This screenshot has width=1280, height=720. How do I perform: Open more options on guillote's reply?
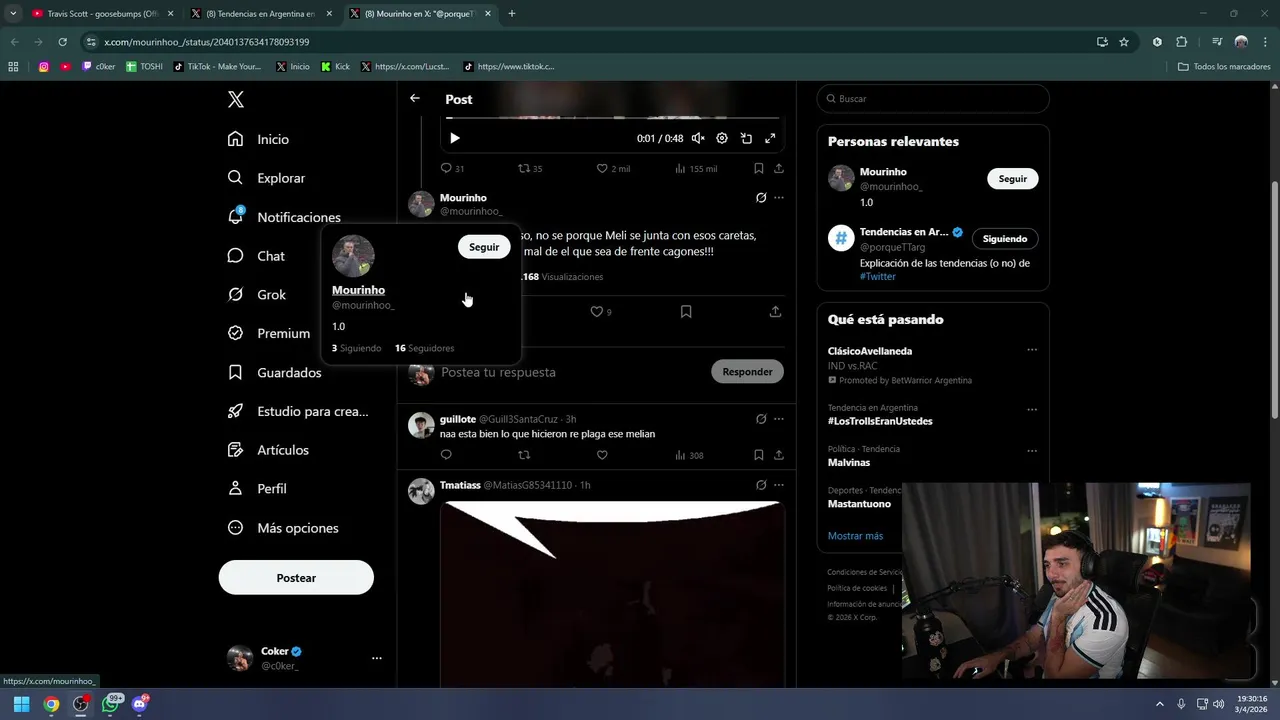[779, 419]
